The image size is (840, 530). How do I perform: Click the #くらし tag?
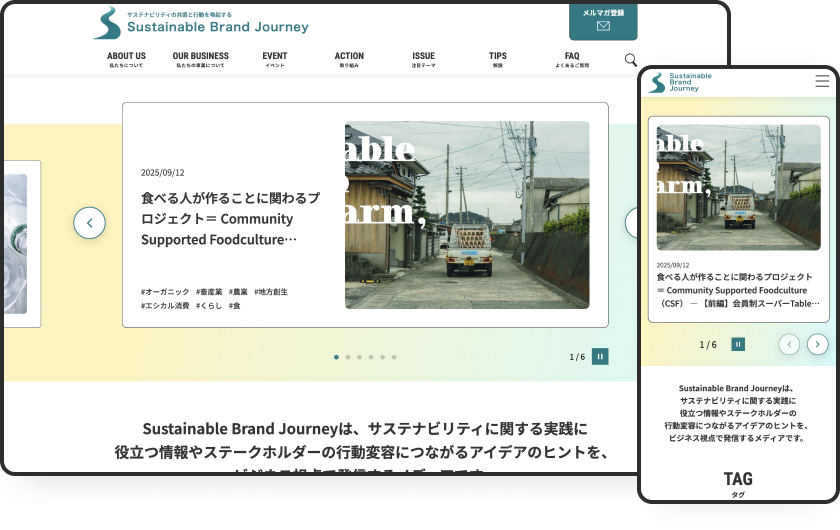point(209,305)
